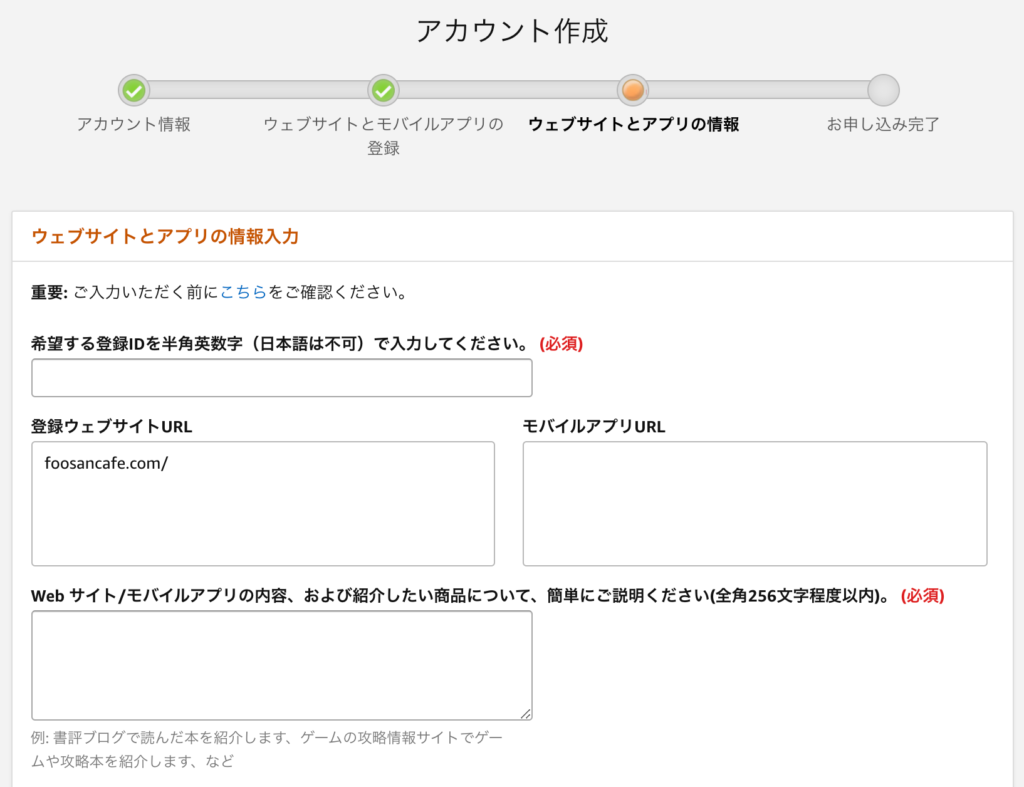This screenshot has width=1024, height=787.
Task: Click into the 登録ウェブサイトURL text area
Action: tap(263, 504)
